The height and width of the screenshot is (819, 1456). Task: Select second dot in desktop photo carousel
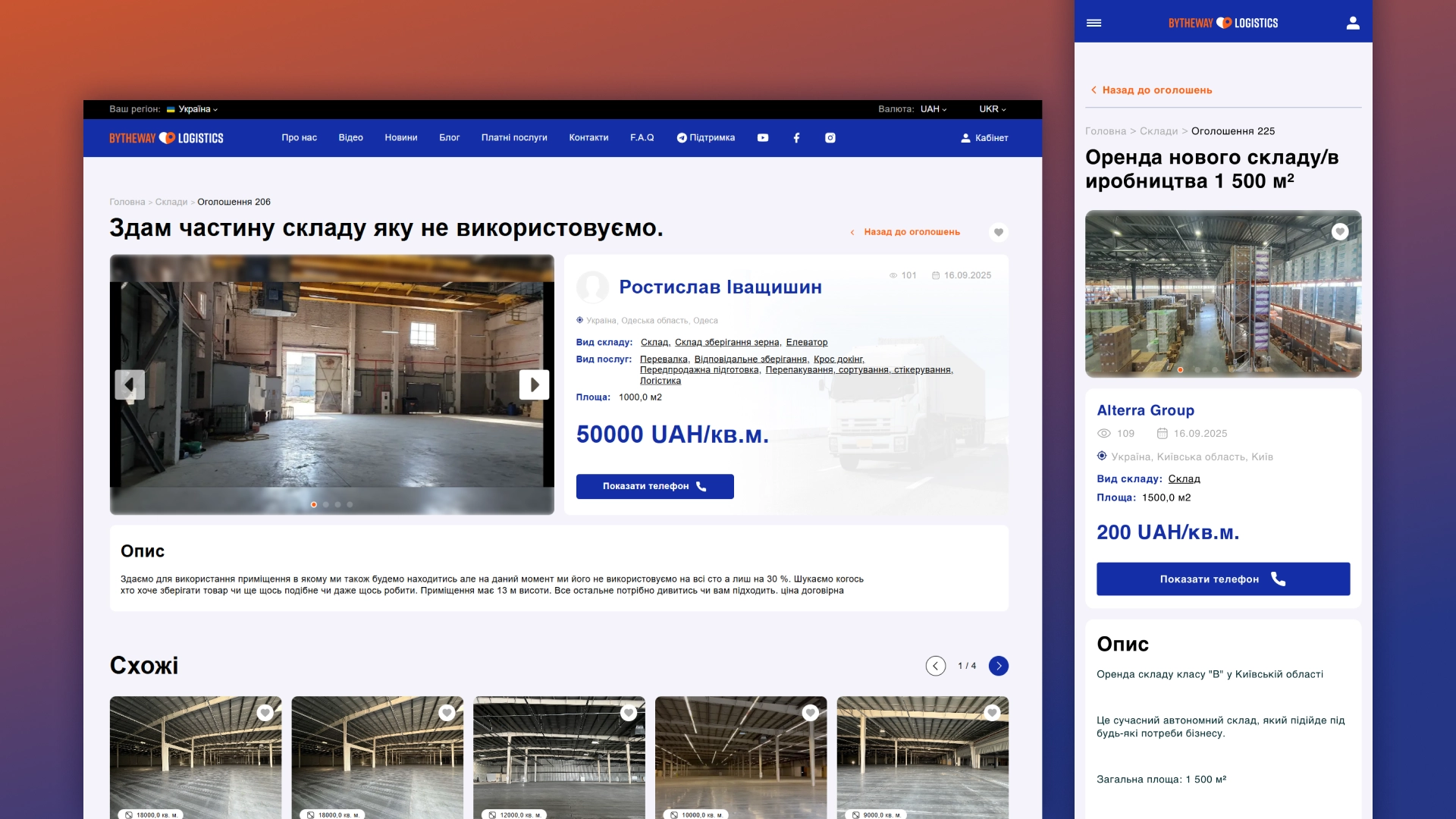click(326, 504)
